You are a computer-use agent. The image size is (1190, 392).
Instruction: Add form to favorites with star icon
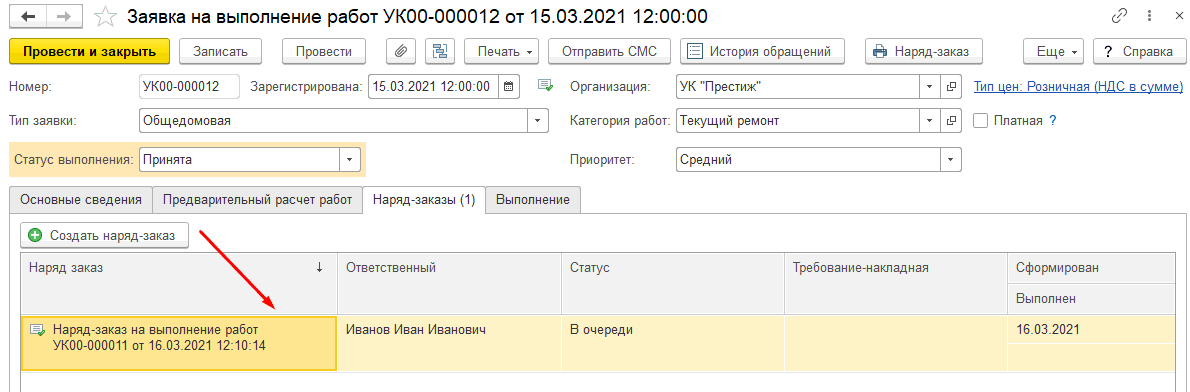pyautogui.click(x=106, y=17)
